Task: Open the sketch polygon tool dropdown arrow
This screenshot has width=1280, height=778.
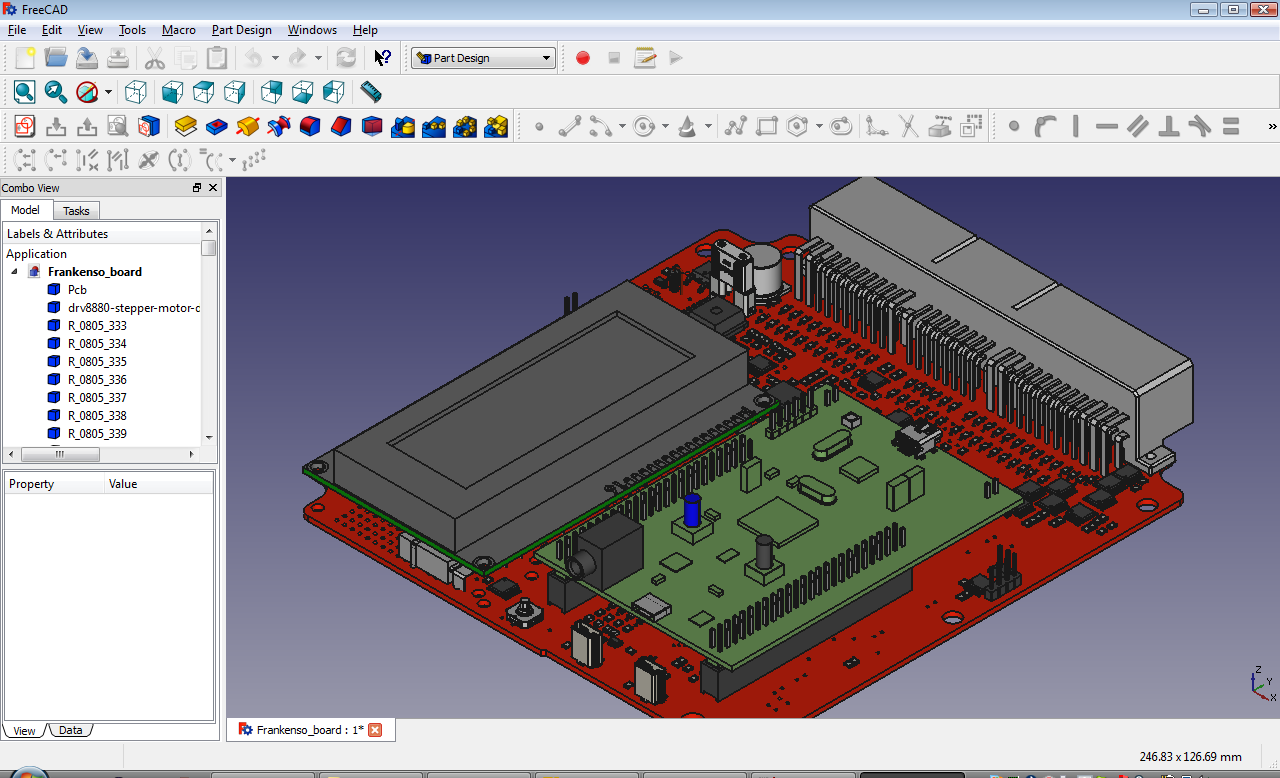Action: pos(819,127)
